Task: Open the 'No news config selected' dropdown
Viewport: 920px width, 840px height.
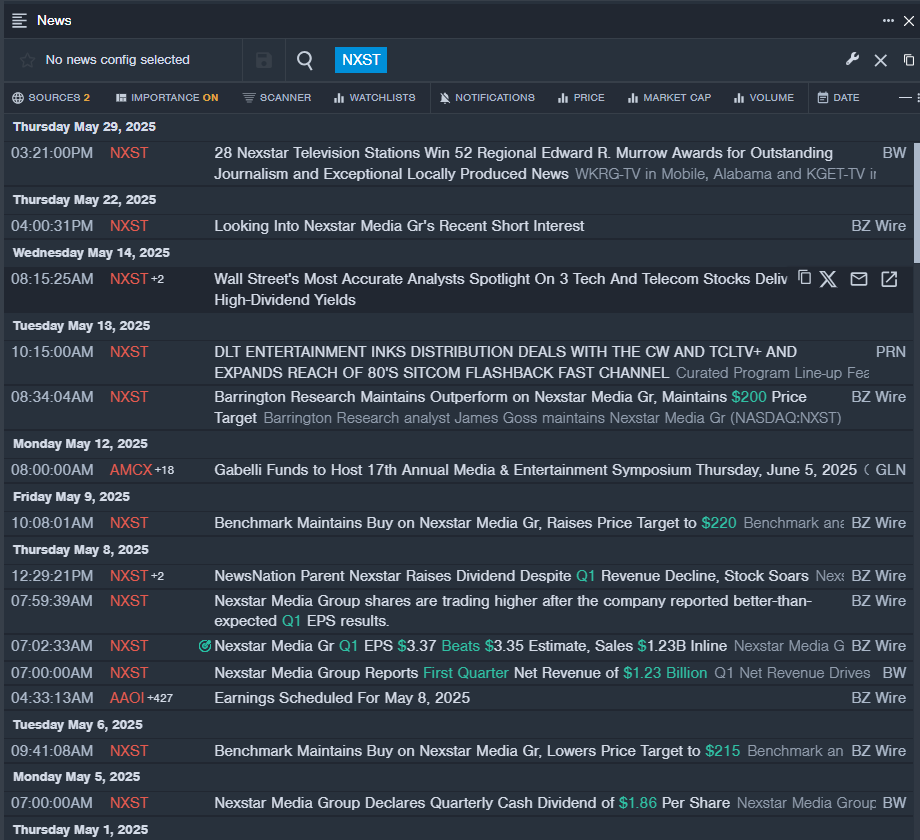Action: tap(117, 60)
